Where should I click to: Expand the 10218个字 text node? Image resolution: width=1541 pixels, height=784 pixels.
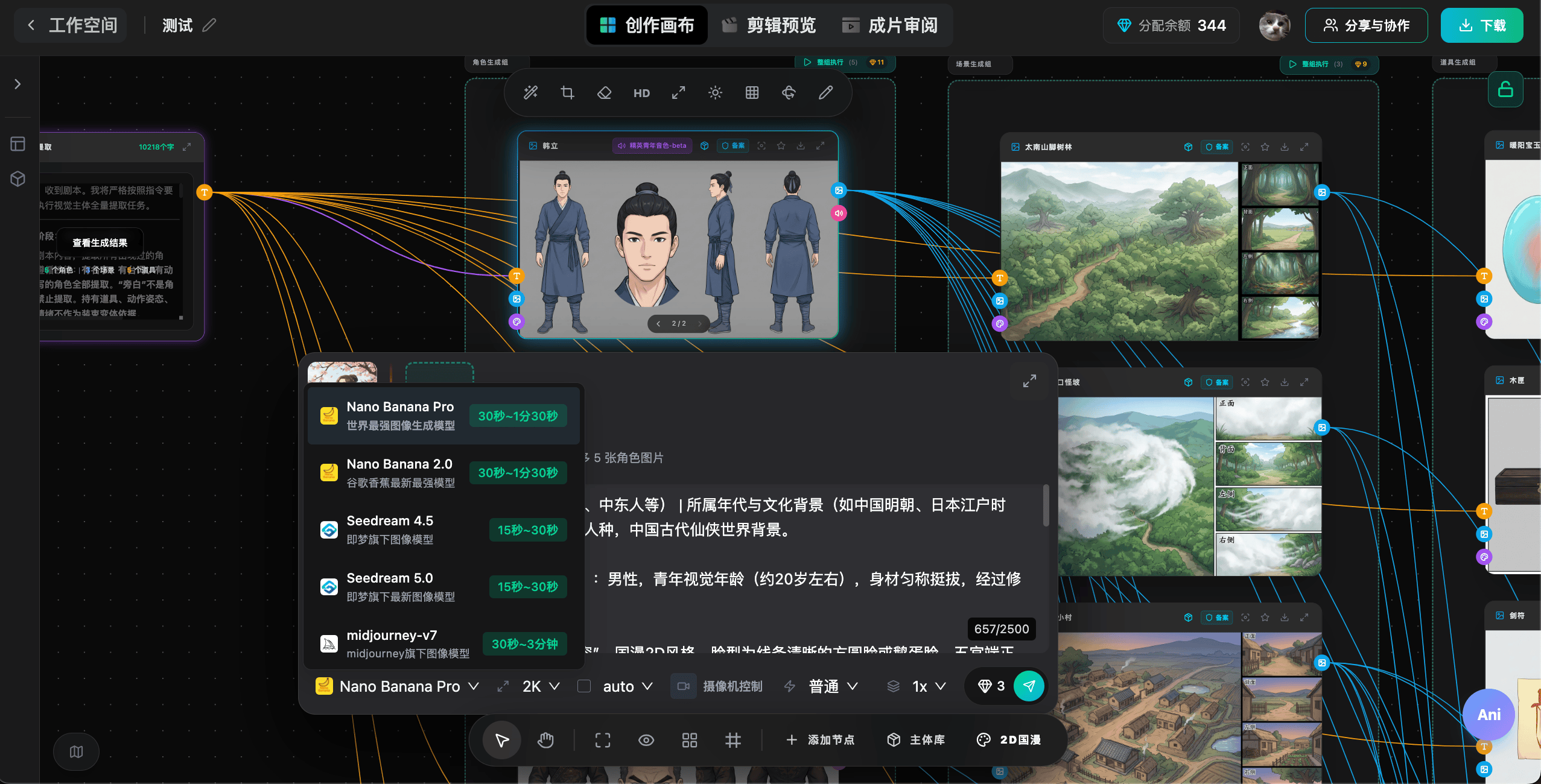click(x=187, y=147)
